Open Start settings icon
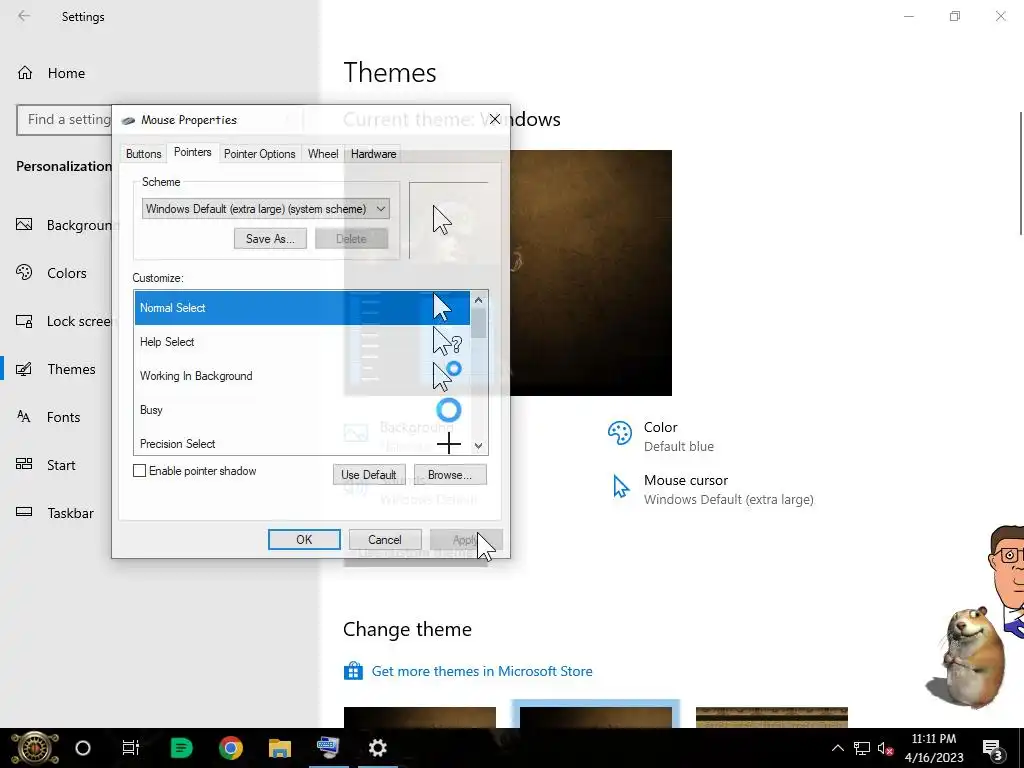 point(24,464)
